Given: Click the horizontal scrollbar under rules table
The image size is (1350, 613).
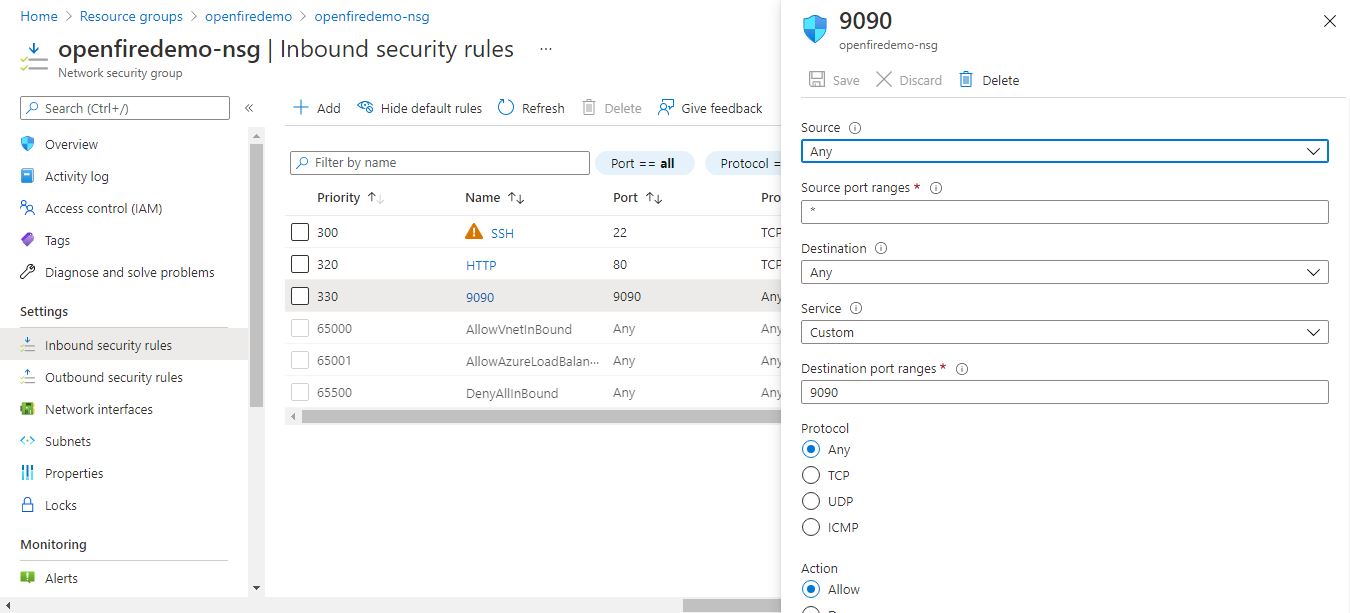Looking at the screenshot, I should point(540,416).
